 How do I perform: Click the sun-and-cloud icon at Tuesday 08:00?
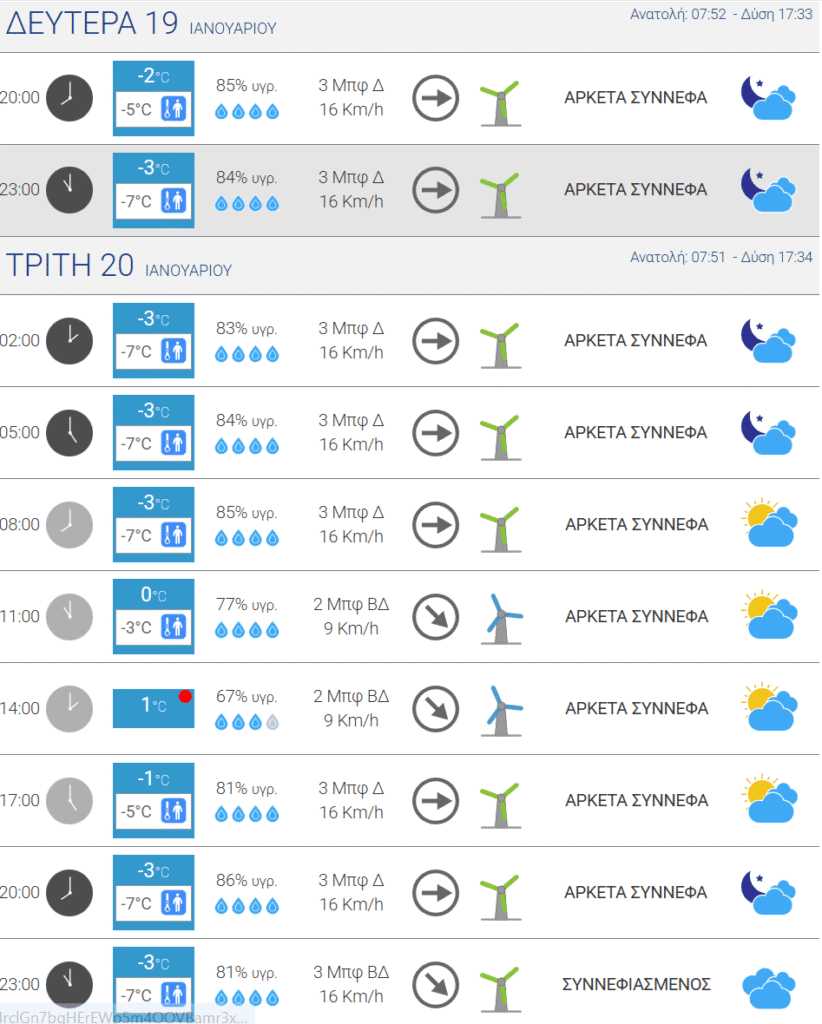[x=769, y=524]
